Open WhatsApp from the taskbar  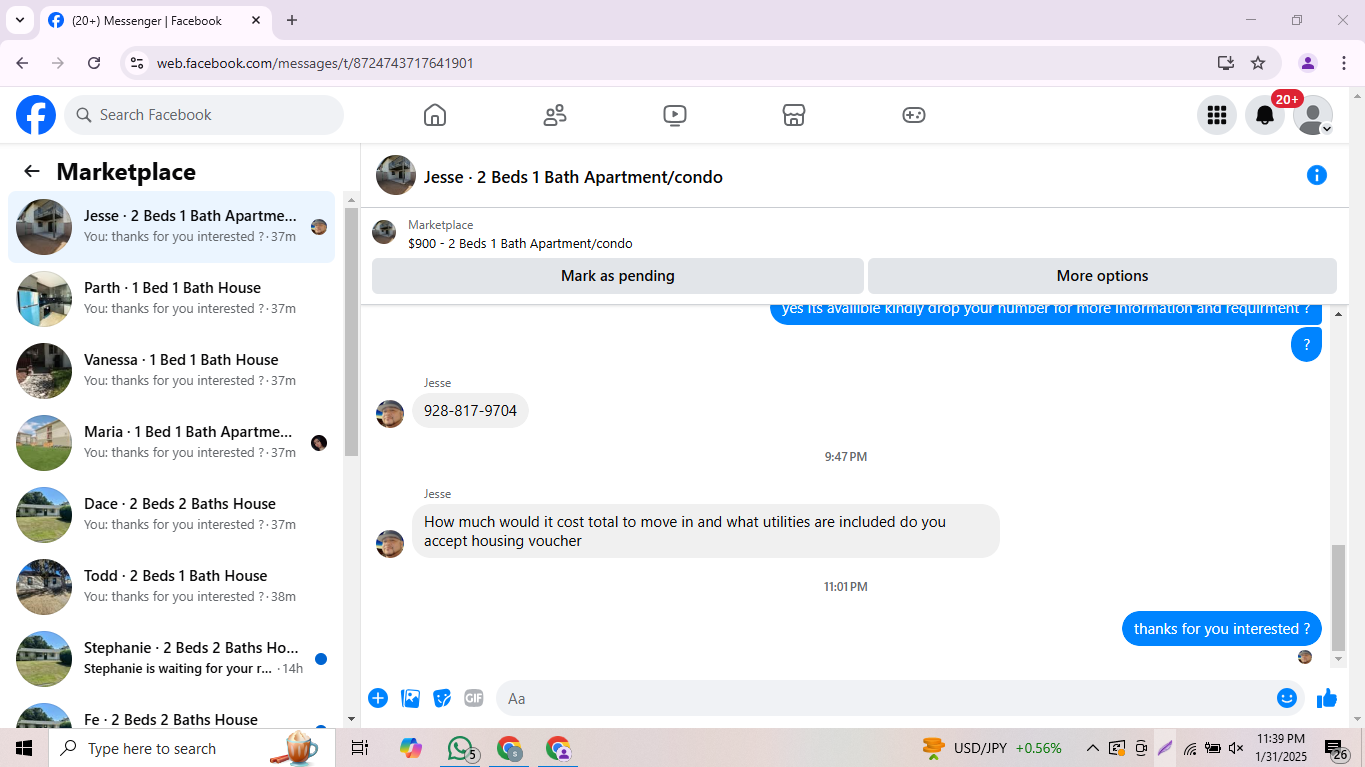point(460,748)
